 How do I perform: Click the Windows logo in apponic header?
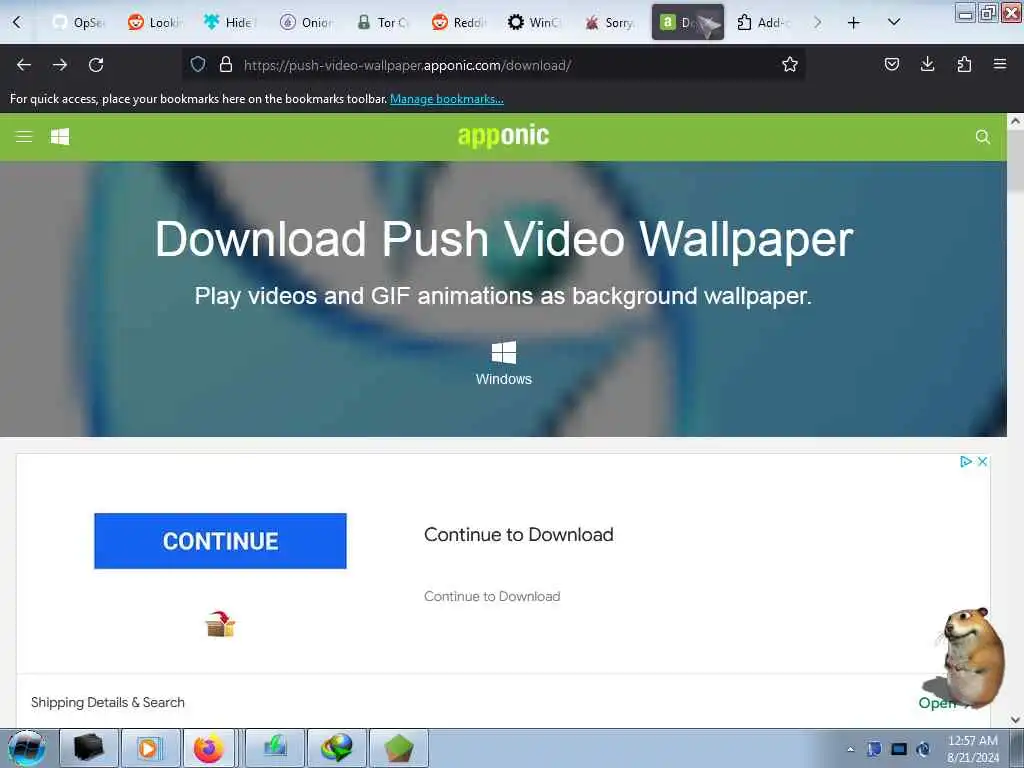click(60, 136)
